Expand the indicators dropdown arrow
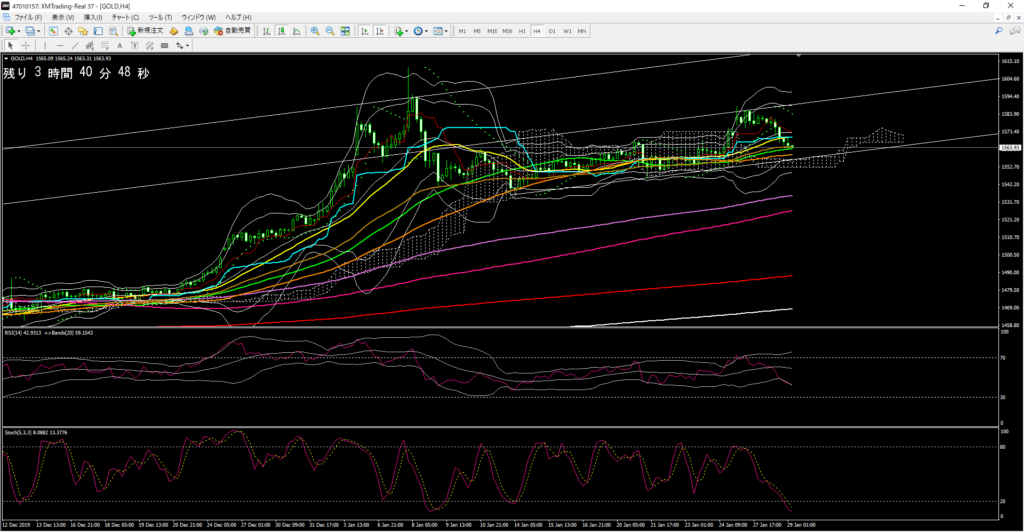The width and height of the screenshot is (1024, 532). [x=406, y=31]
